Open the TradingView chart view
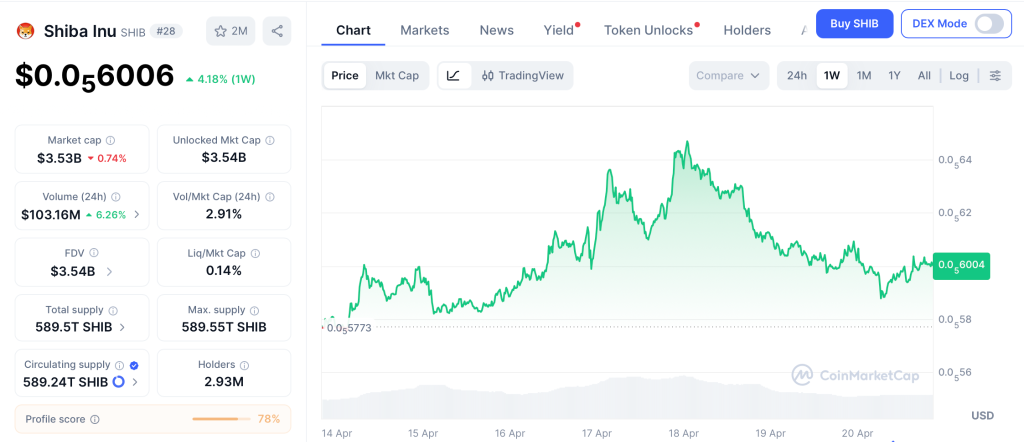 pos(522,76)
